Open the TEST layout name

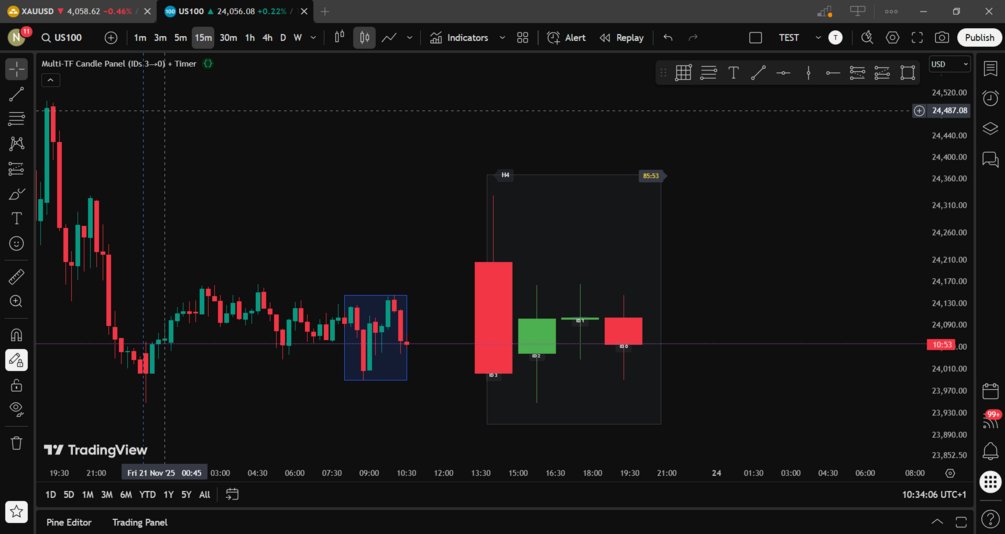point(789,38)
